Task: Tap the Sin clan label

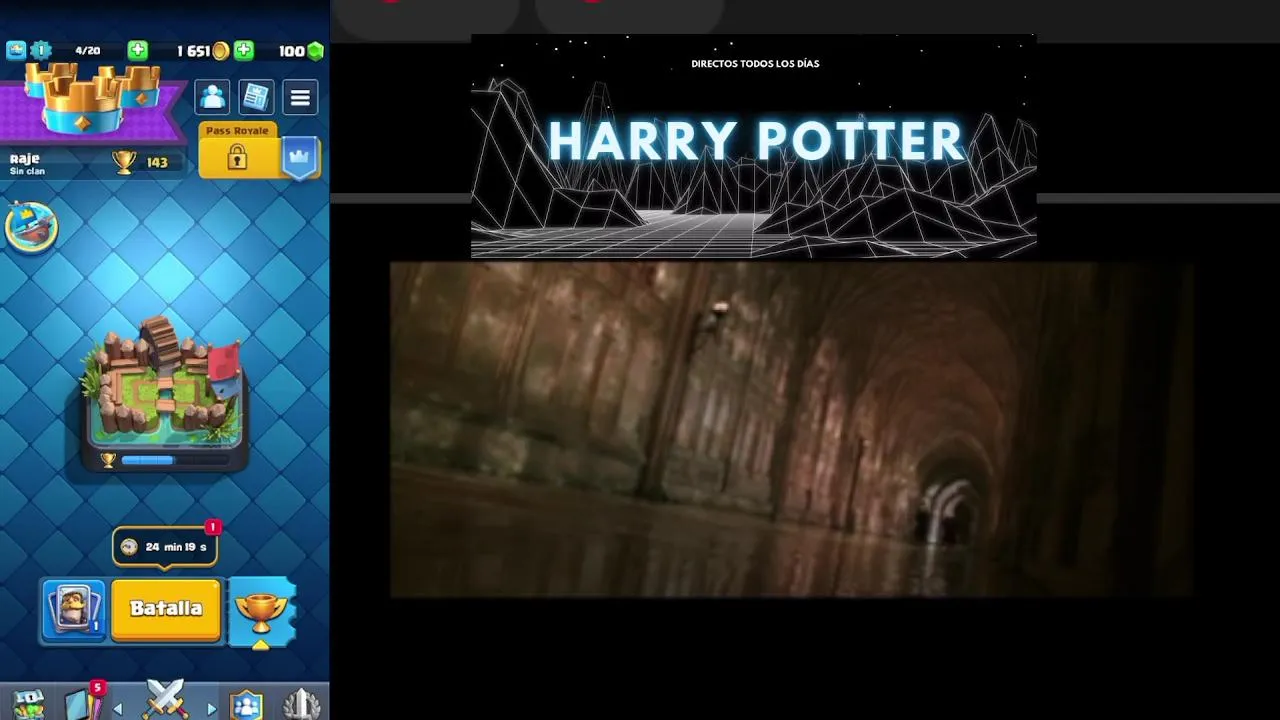Action: [27, 171]
